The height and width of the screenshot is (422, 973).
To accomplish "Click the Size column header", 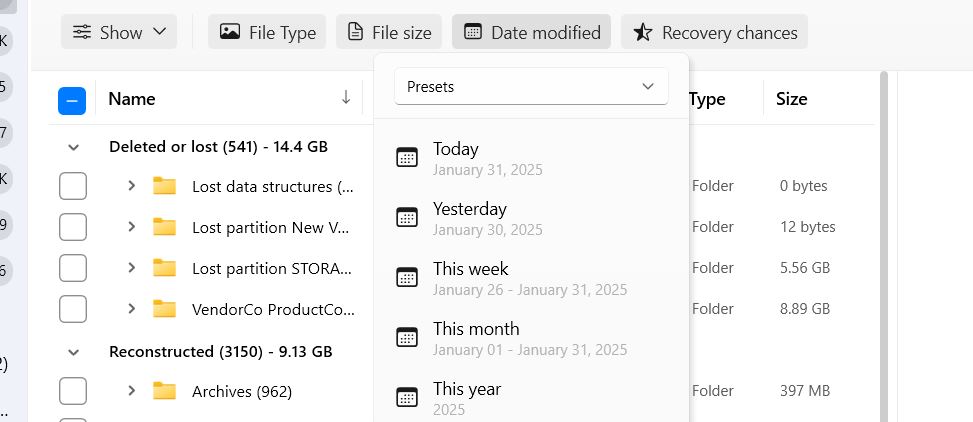I will click(791, 99).
